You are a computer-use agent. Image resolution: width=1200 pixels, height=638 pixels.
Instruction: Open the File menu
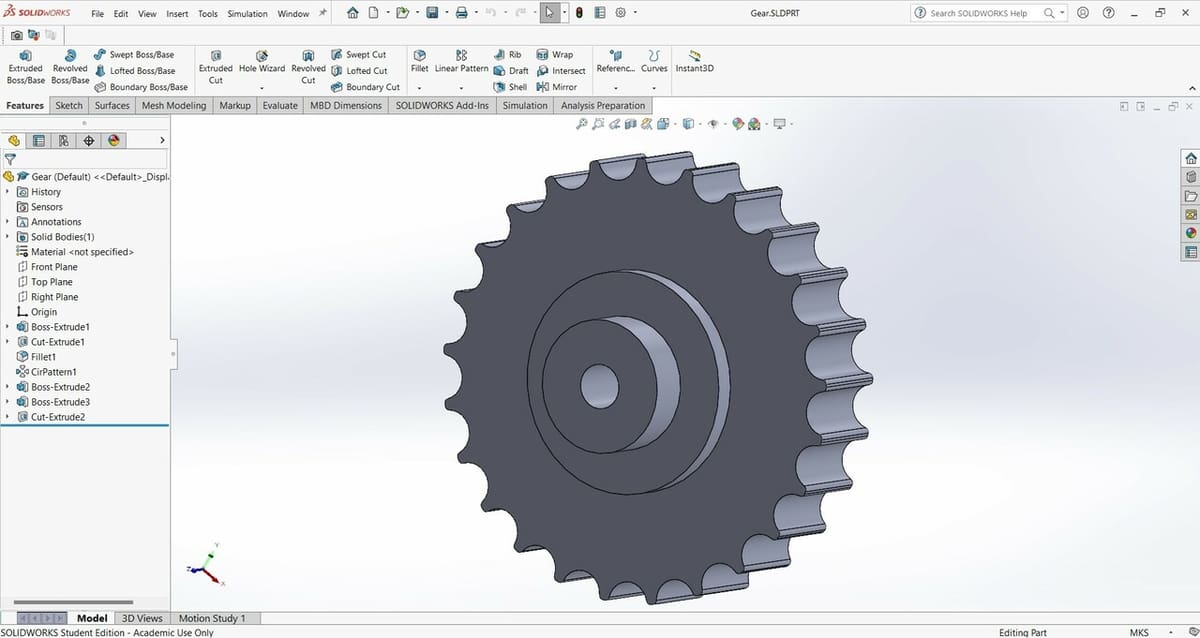[98, 14]
